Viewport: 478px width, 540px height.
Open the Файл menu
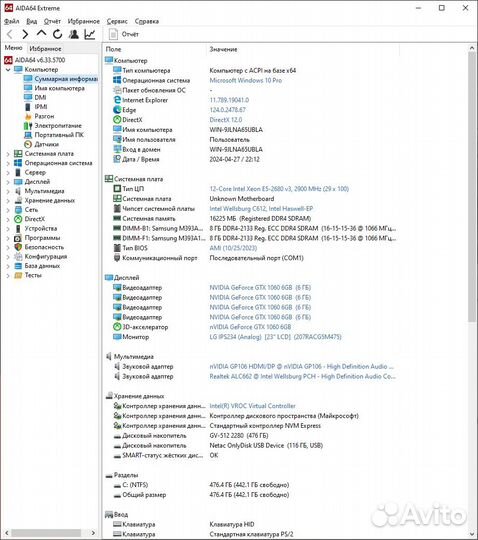[x=11, y=21]
